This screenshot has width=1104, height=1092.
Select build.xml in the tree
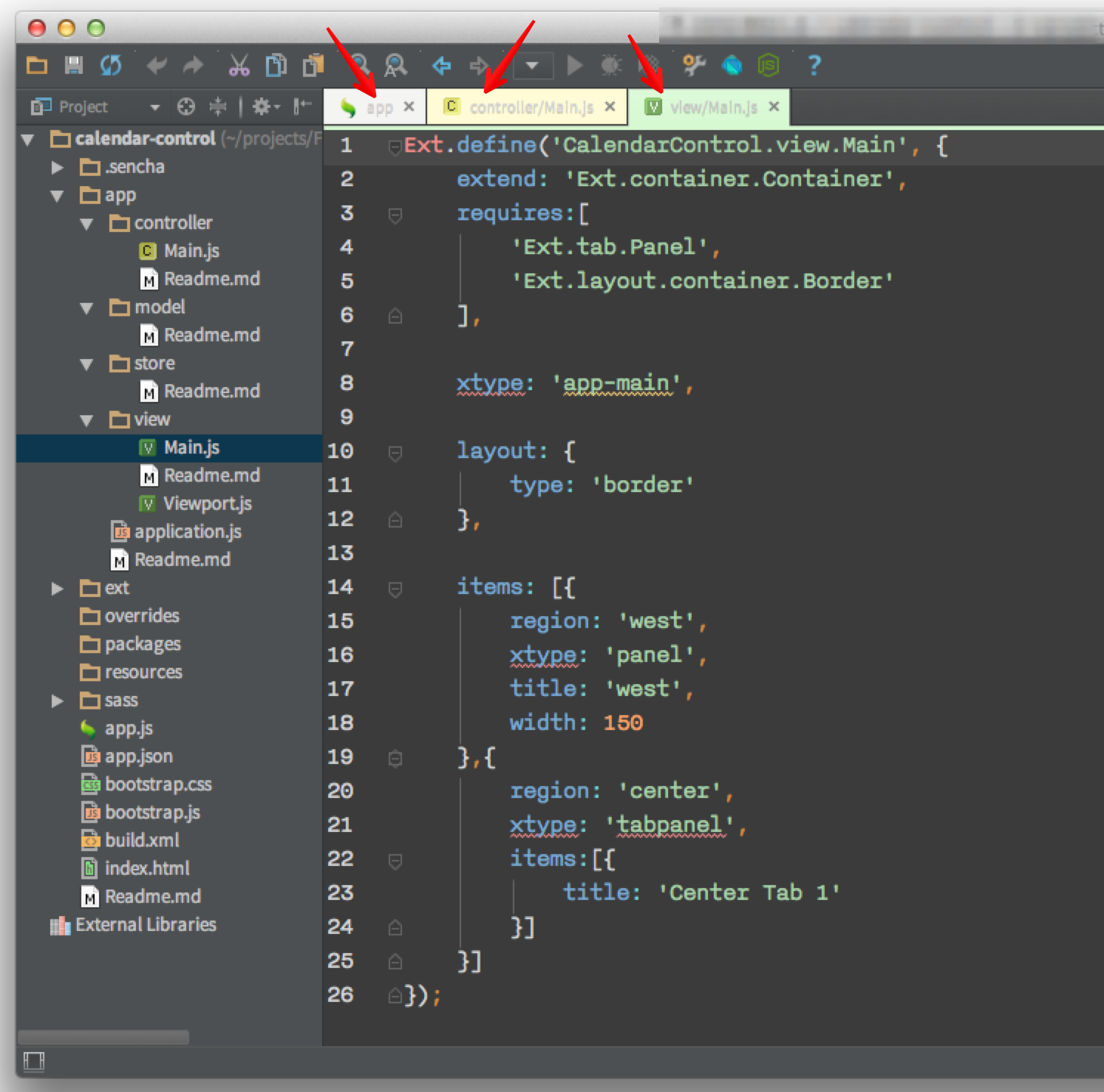click(130, 841)
